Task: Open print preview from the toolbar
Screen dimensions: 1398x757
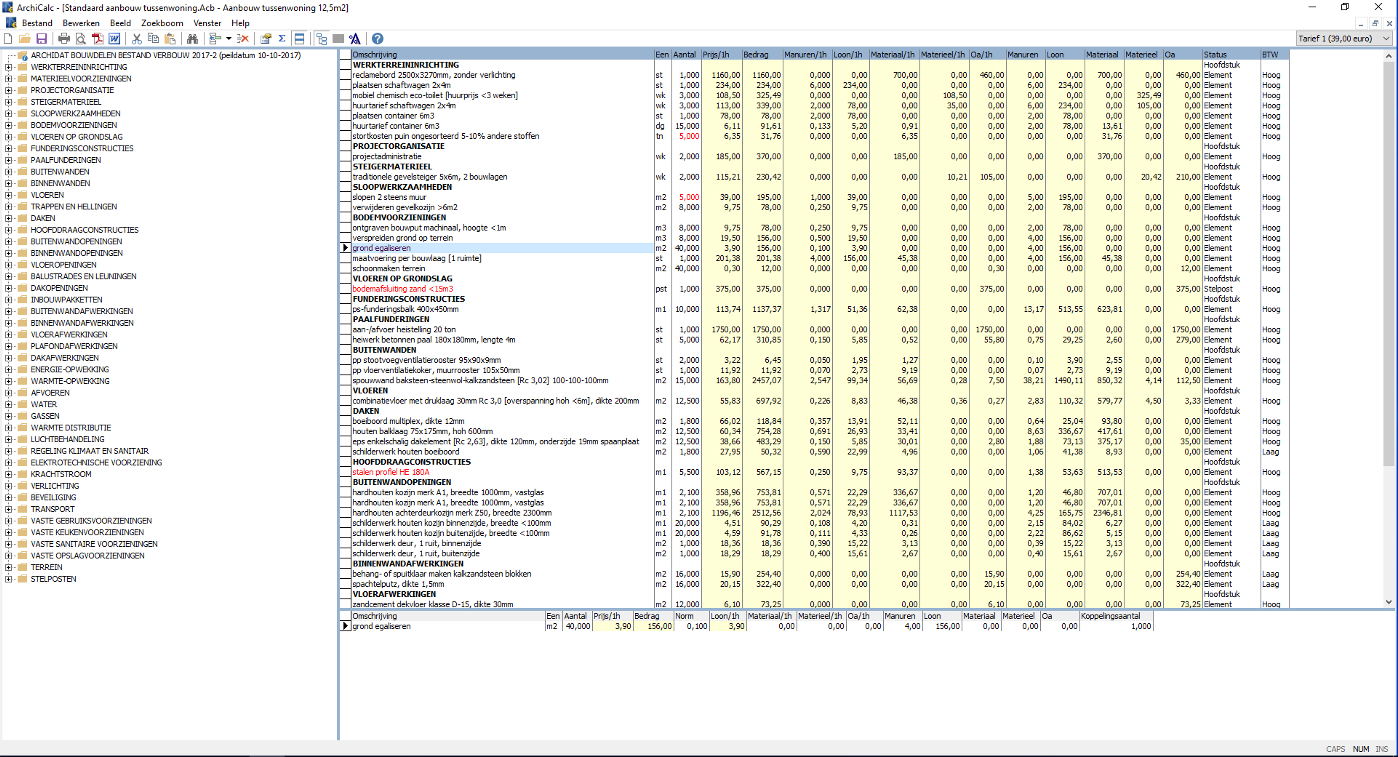Action: coord(81,38)
